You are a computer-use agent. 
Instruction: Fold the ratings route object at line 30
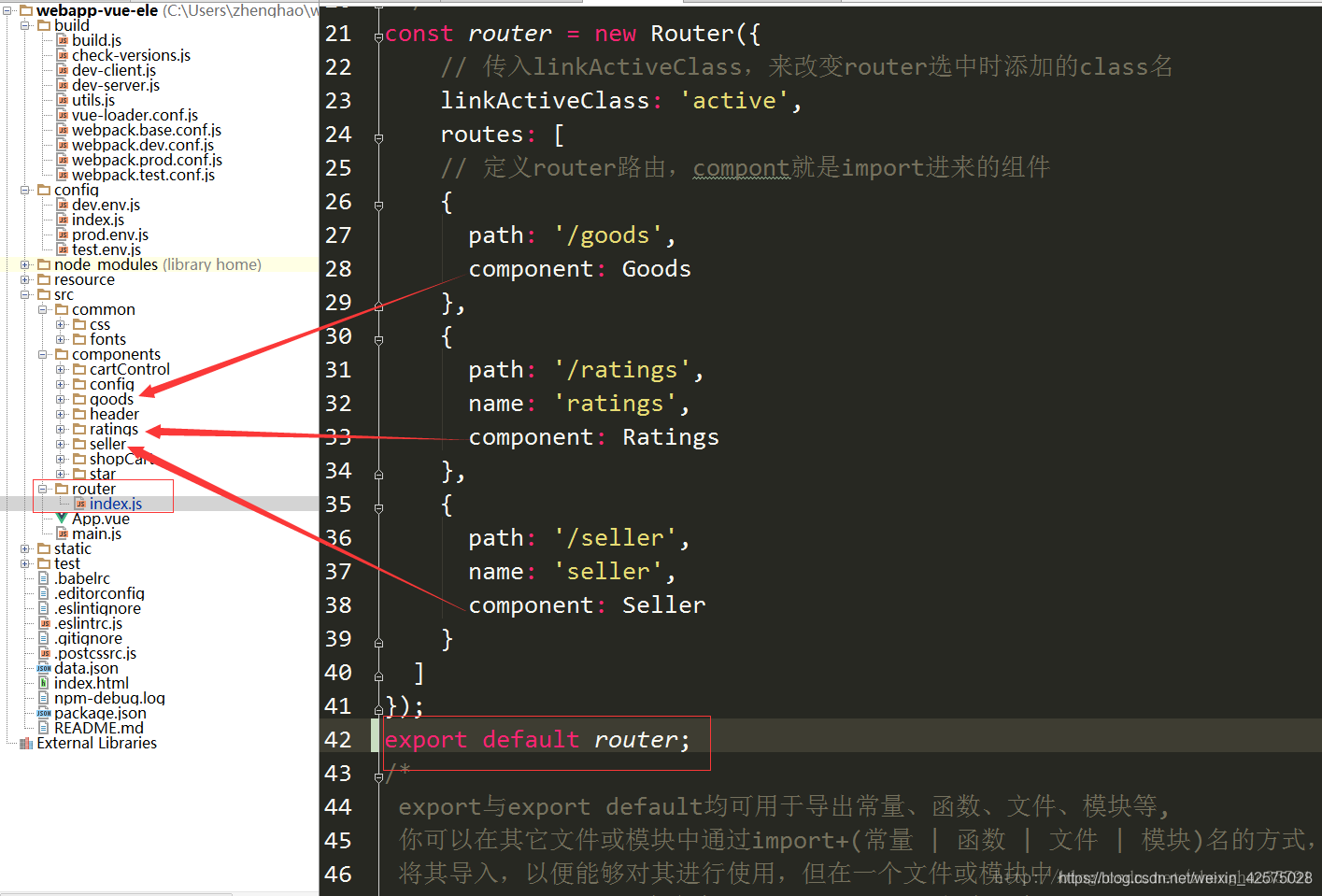click(378, 340)
